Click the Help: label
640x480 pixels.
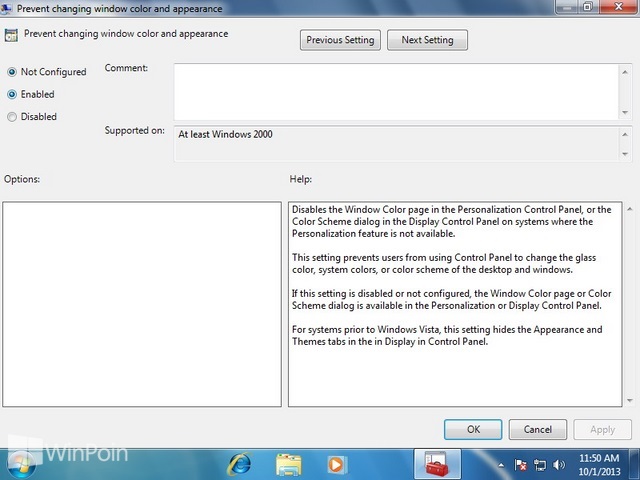click(300, 179)
